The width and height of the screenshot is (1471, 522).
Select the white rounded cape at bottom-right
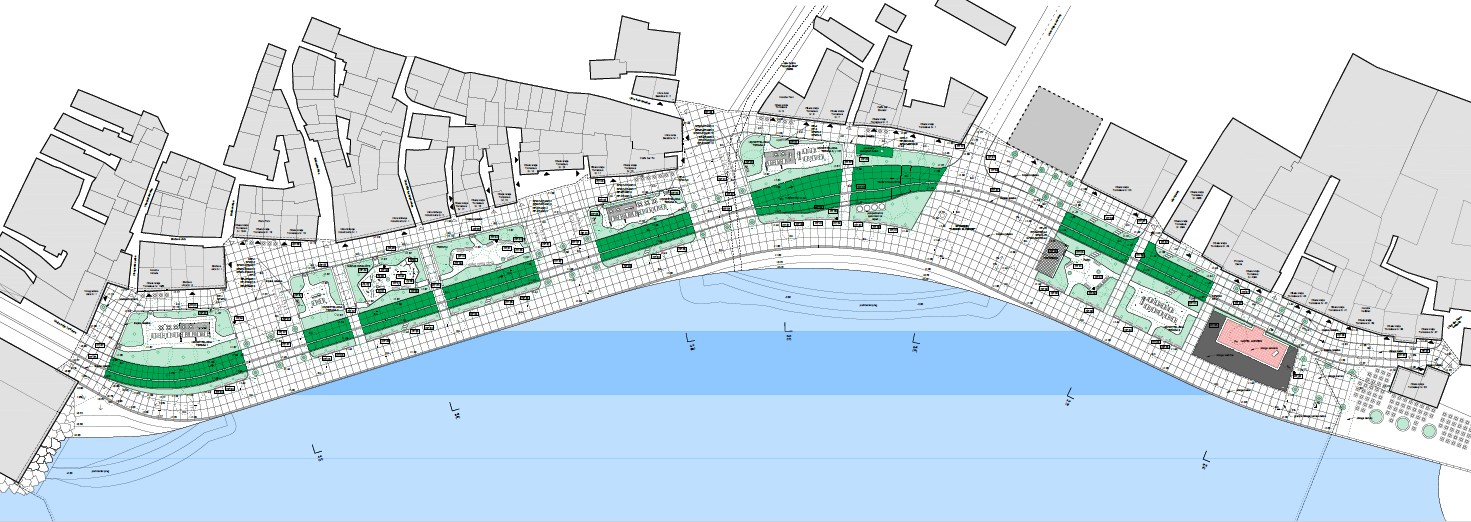1454,492
